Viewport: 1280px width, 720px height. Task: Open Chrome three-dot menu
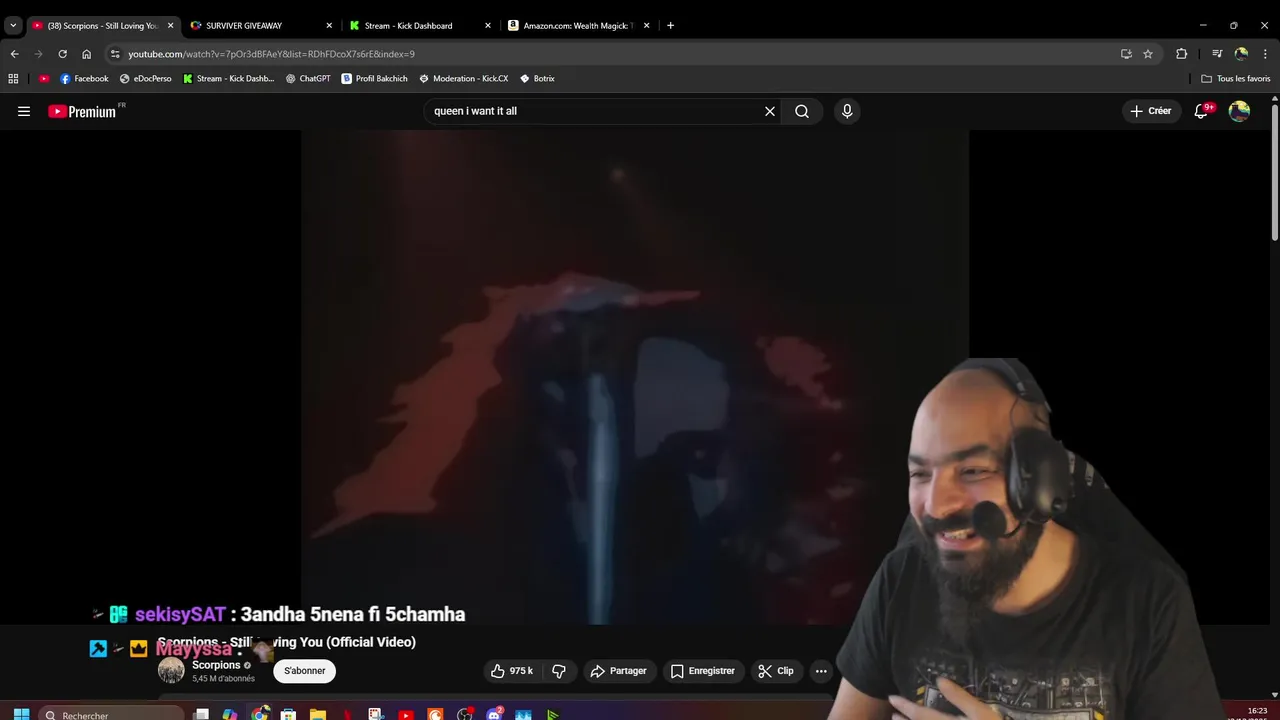point(1266,54)
